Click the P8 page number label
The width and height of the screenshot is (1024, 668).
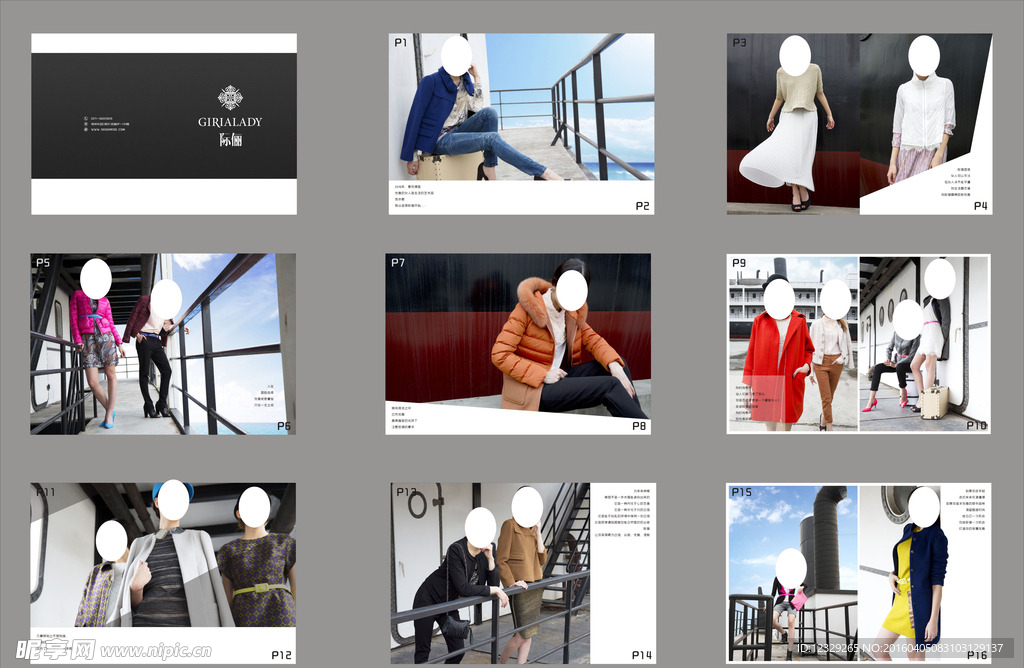(640, 426)
